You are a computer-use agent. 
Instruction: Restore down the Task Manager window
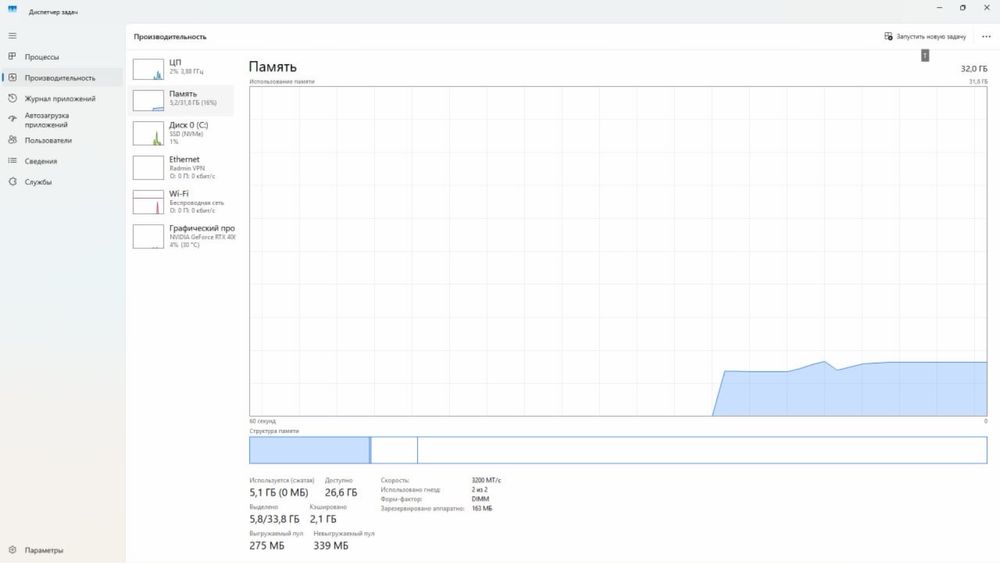(962, 8)
